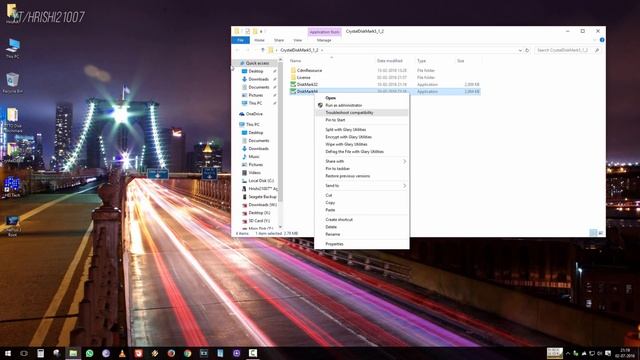Open the calculator icon on the taskbar

tap(40, 353)
